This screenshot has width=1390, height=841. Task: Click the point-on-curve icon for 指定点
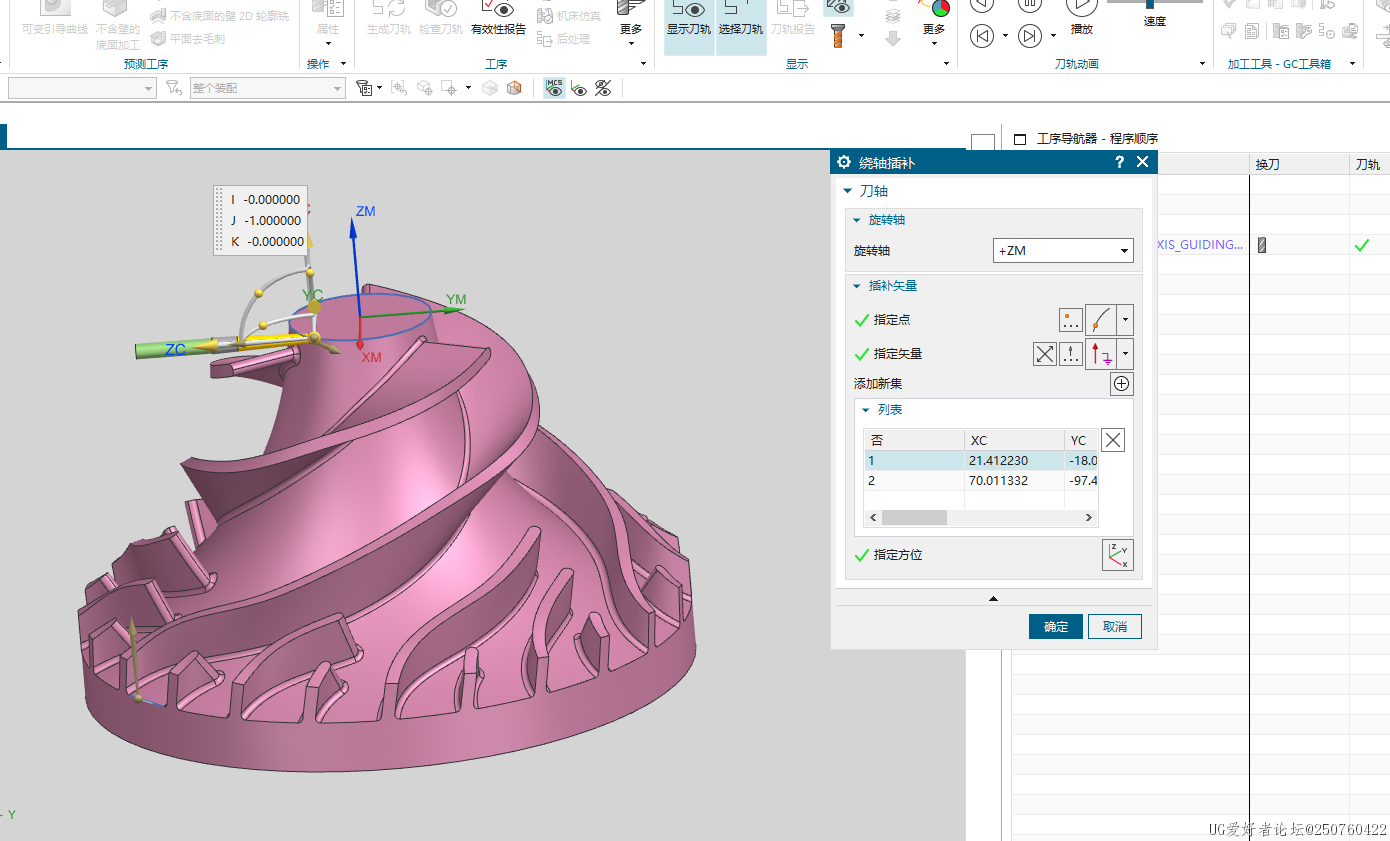1101,320
